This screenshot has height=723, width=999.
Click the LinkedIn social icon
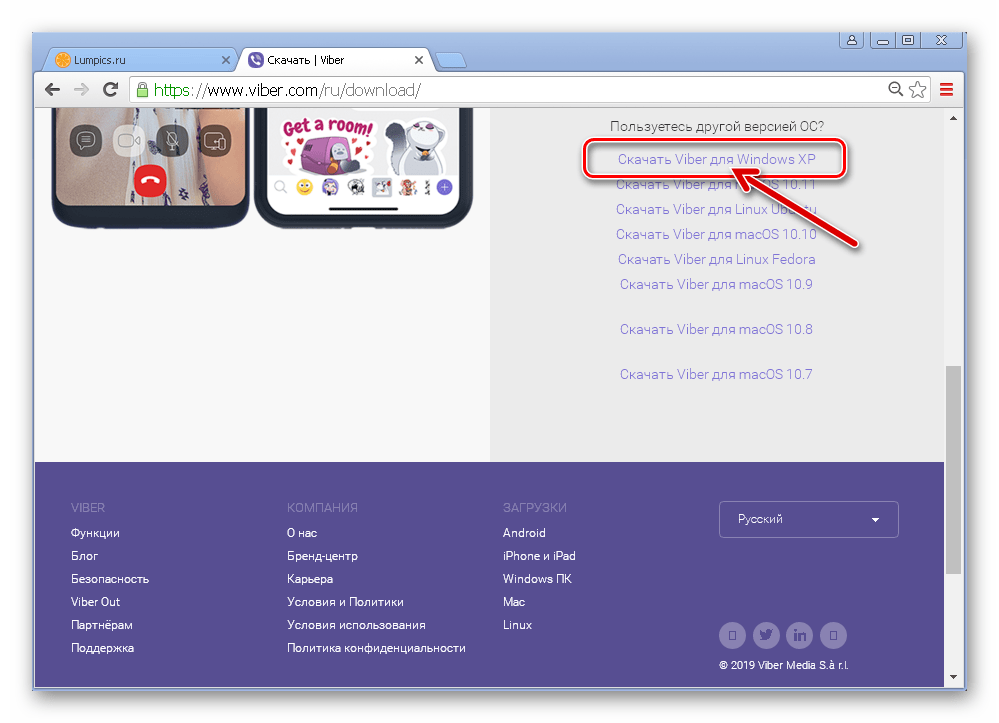[800, 635]
